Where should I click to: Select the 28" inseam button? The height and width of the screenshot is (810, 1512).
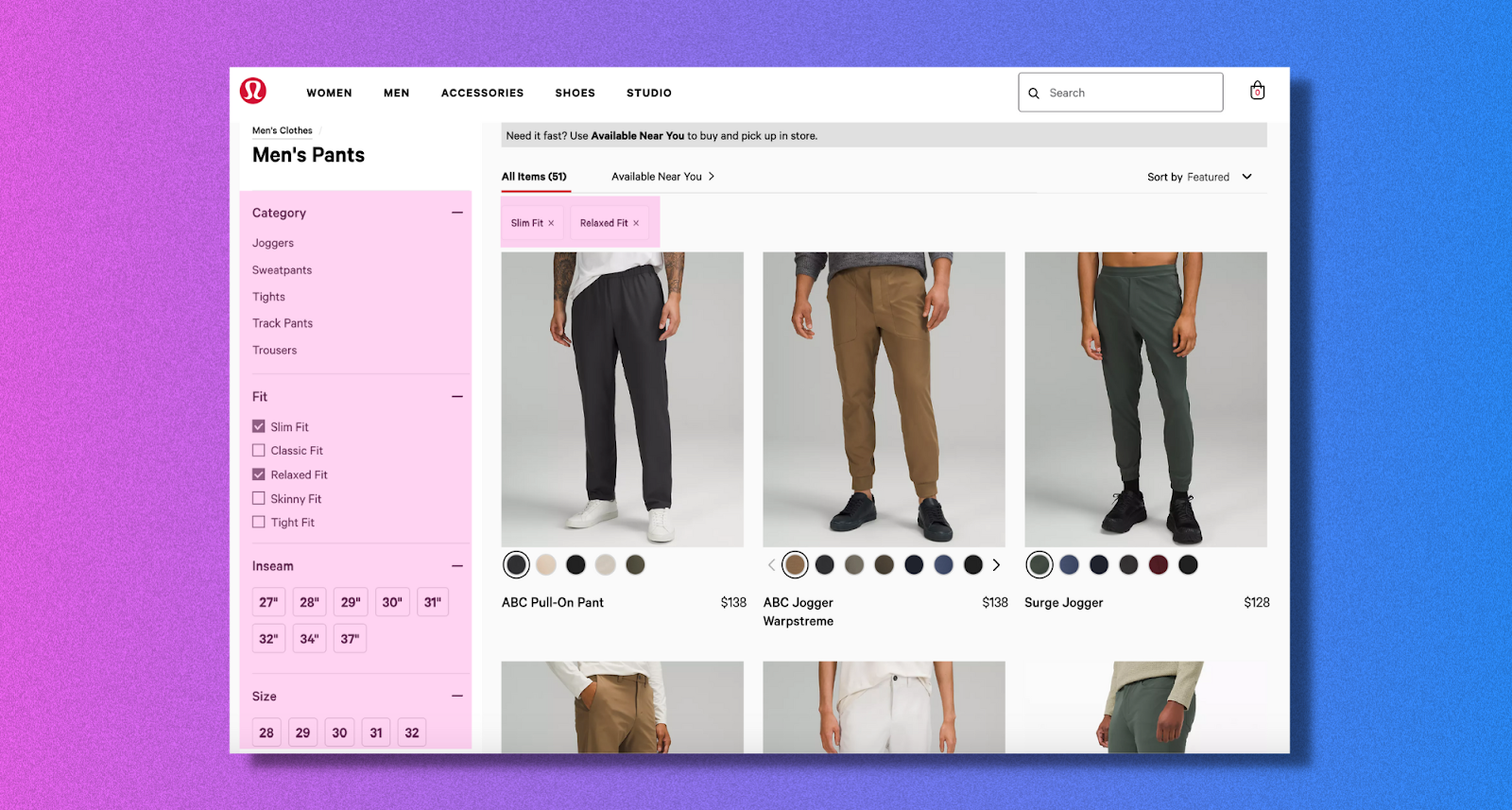(310, 602)
